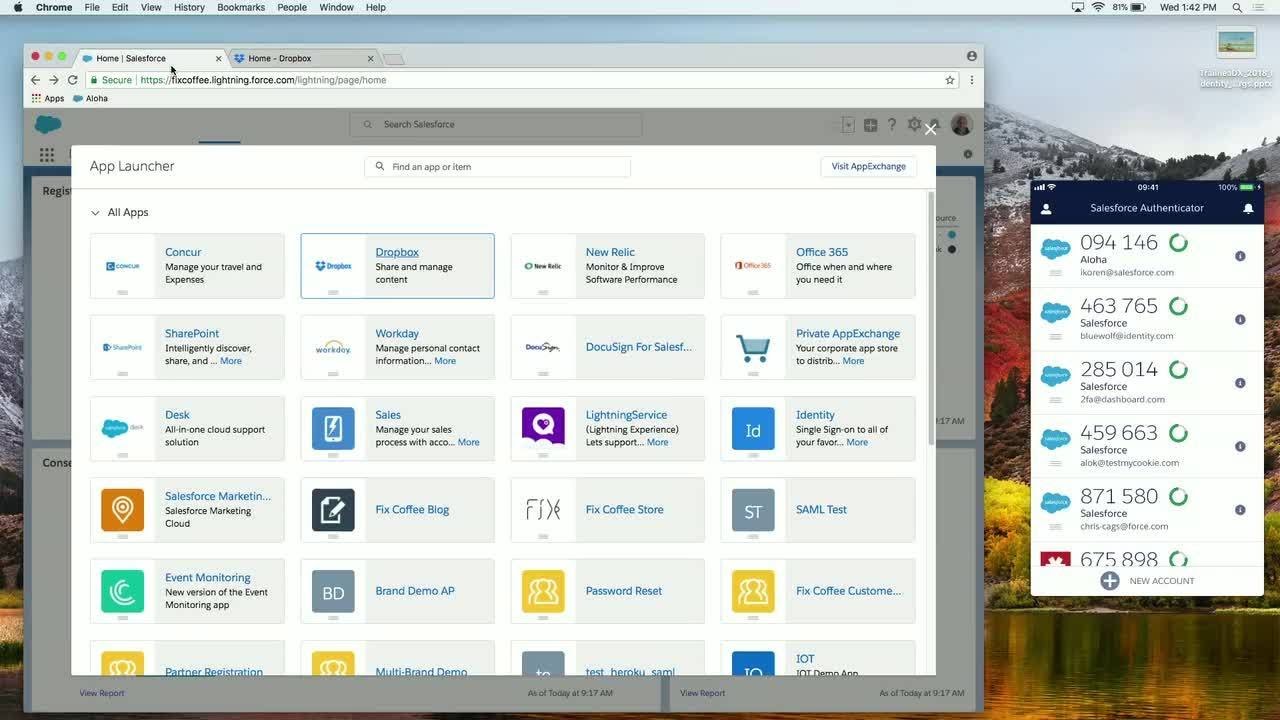The width and height of the screenshot is (1280, 720).
Task: Show info for 2fa@dashboard.com account
Action: click(1240, 383)
